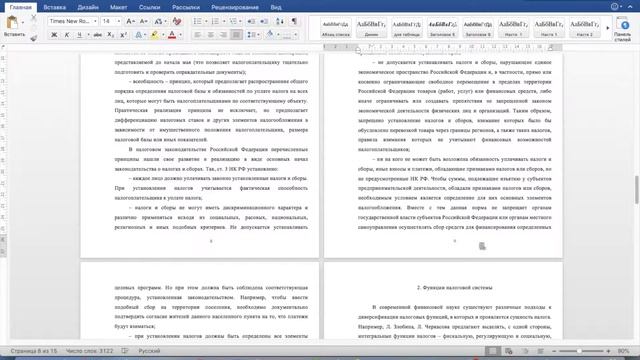Expand the styles gallery arrow
This screenshot has width=640, height=360.
coord(608,28)
